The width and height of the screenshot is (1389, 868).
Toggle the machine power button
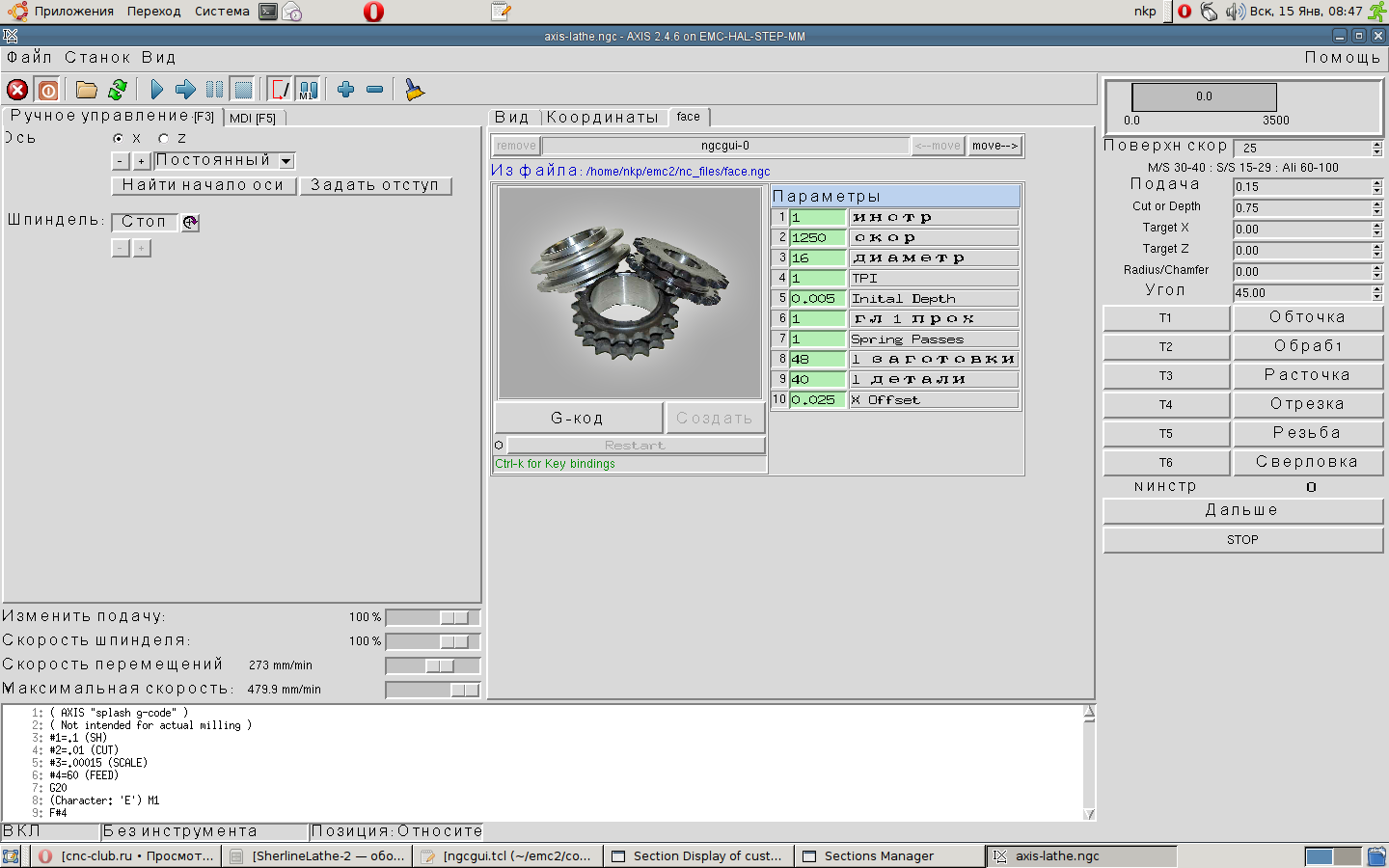(48, 90)
